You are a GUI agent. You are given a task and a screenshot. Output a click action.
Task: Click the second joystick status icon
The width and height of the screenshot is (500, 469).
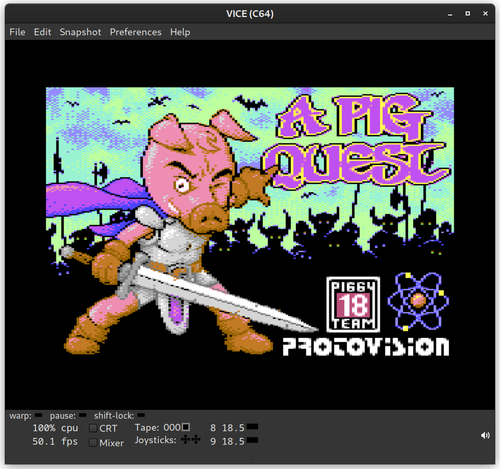[x=196, y=440]
